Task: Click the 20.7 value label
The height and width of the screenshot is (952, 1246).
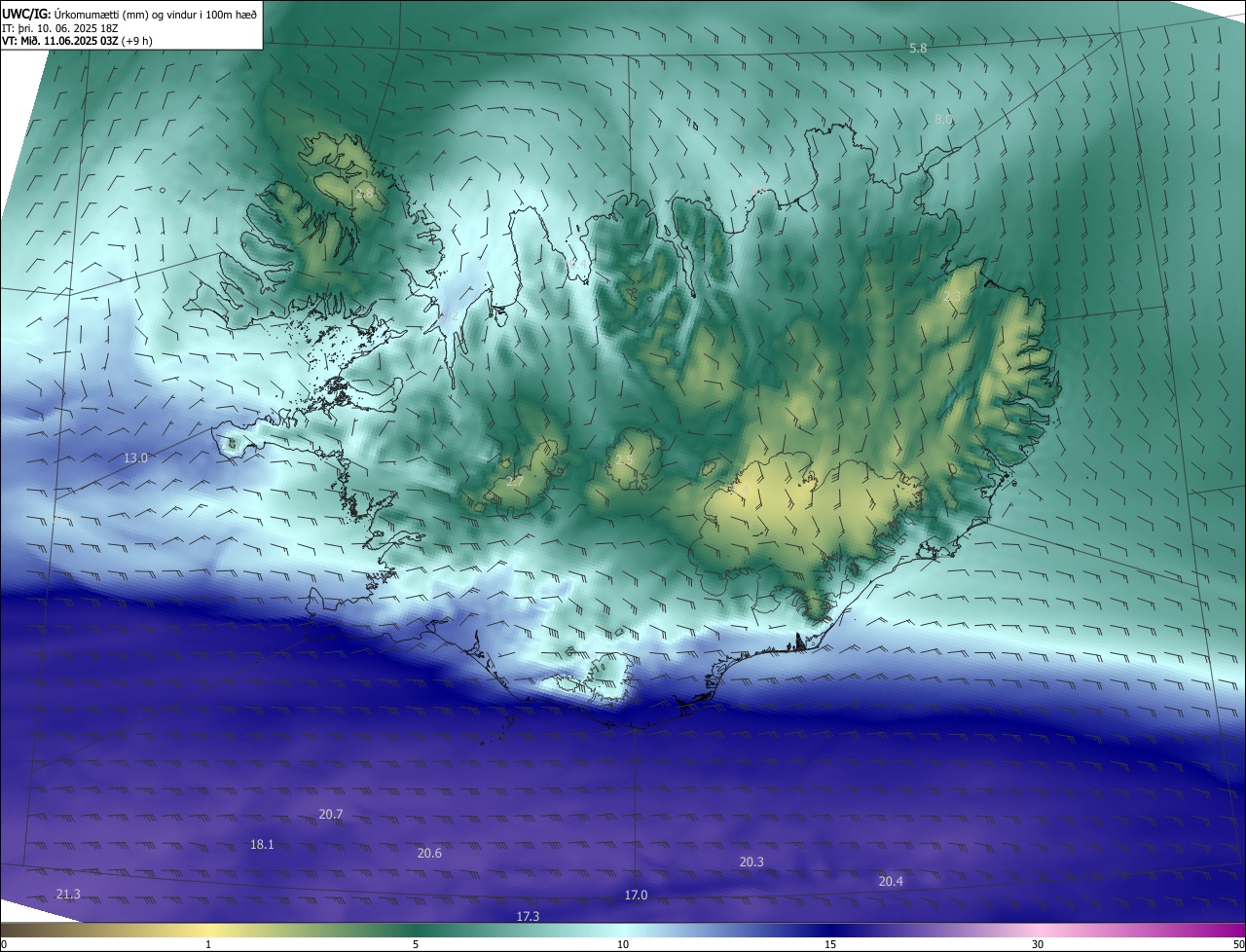Action: pyautogui.click(x=331, y=814)
